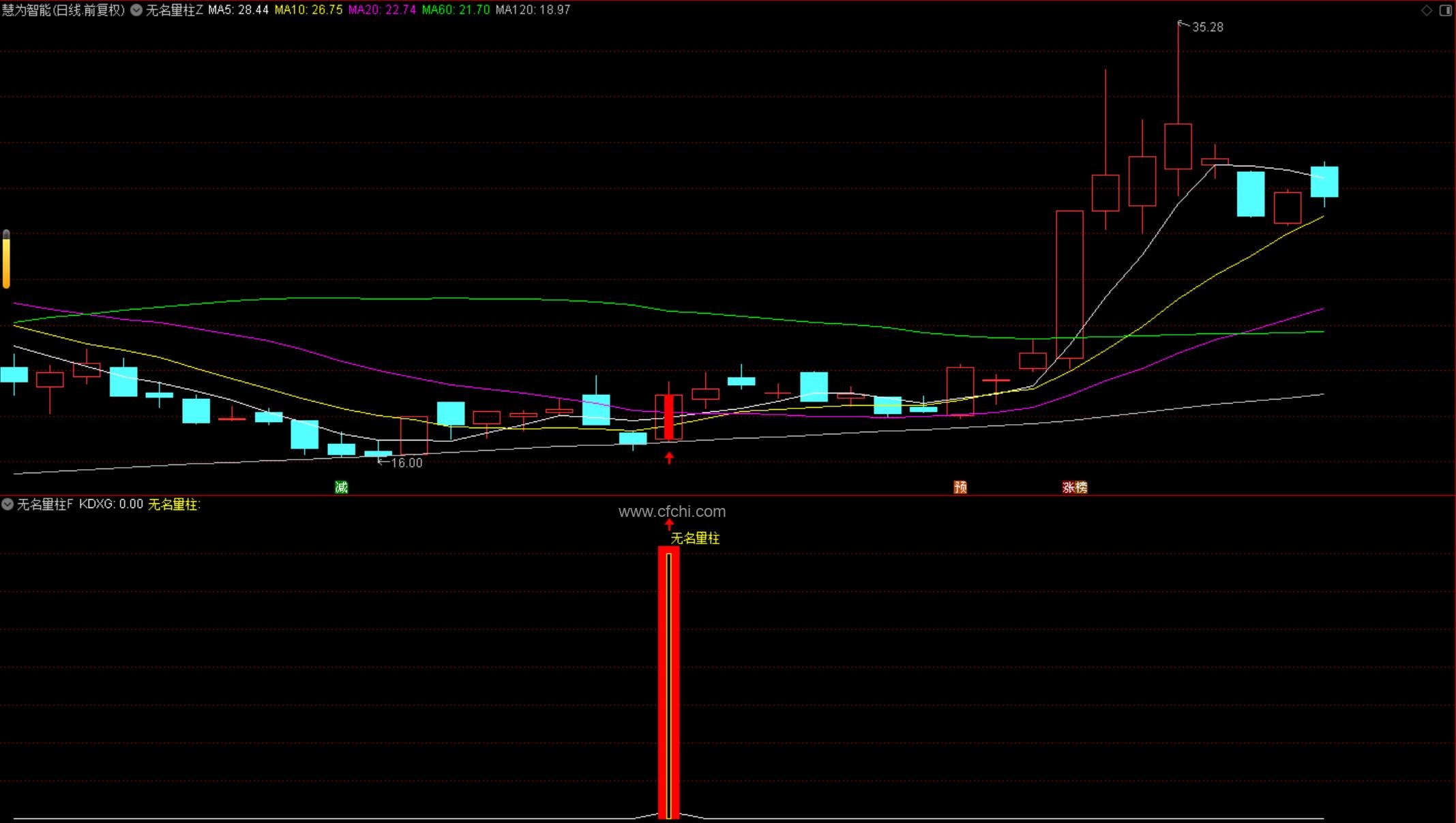Open main chart indicator dropdown 无名量柱Z
The height and width of the screenshot is (823, 1456).
point(136,10)
